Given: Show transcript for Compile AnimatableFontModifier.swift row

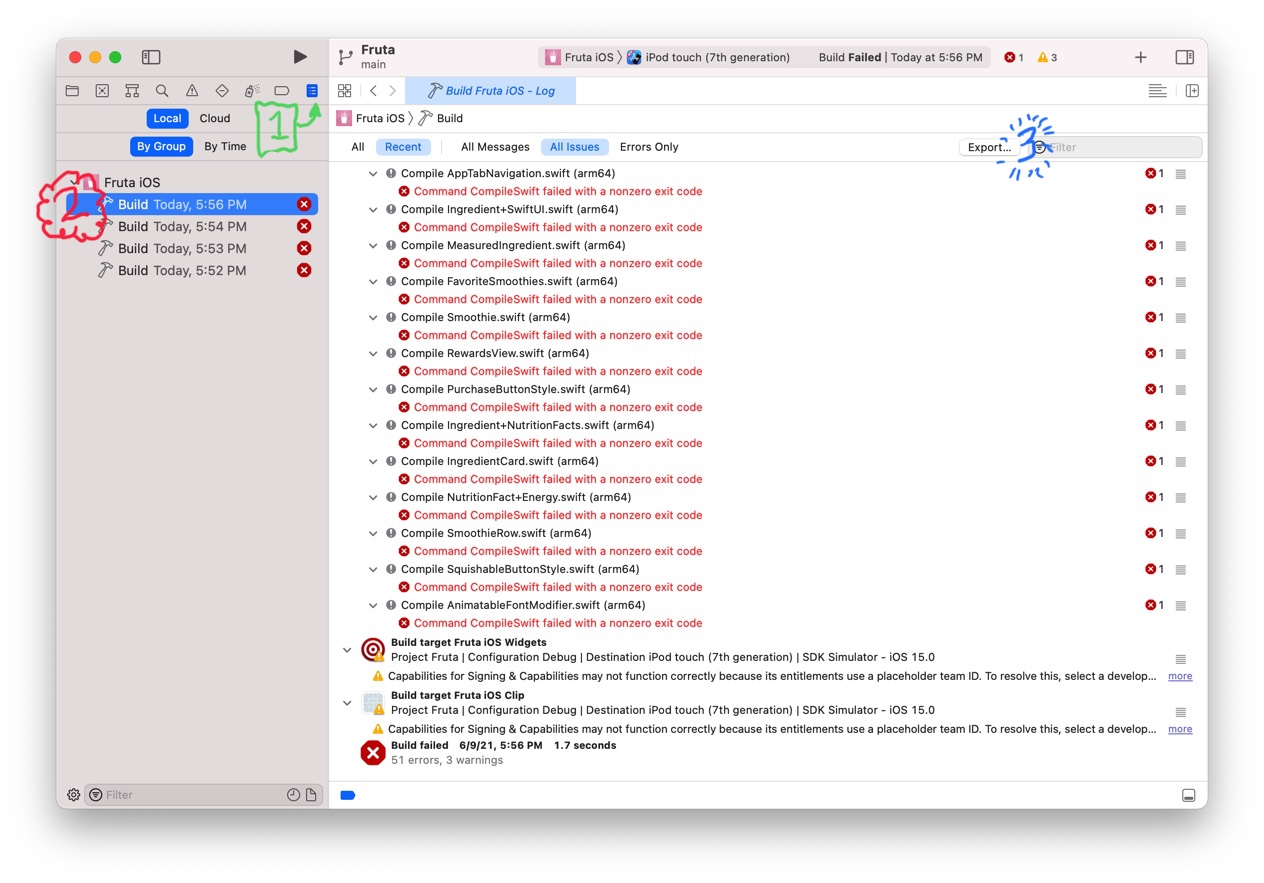Looking at the screenshot, I should pos(1181,606).
